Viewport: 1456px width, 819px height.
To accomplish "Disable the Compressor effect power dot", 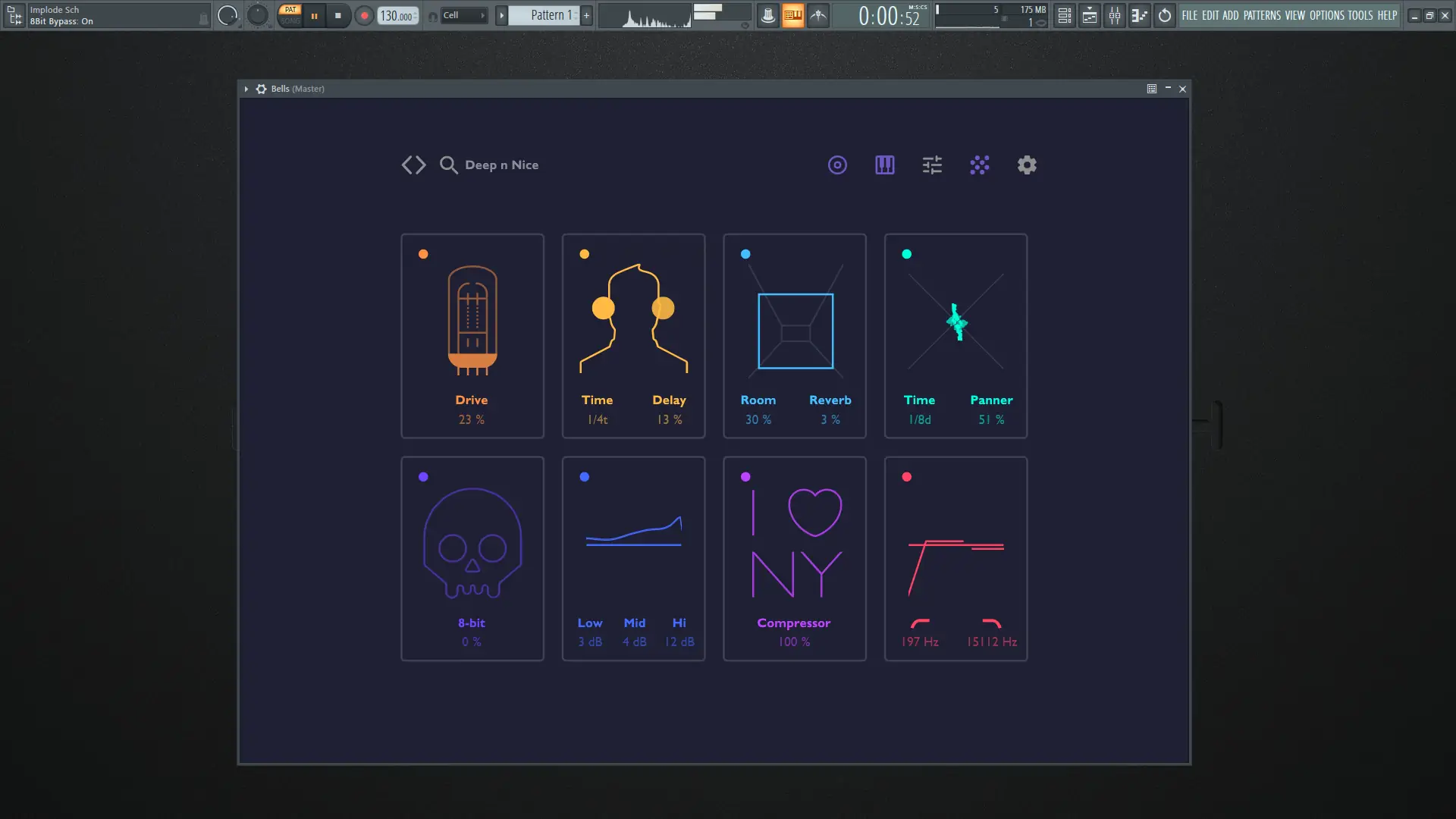I will coord(745,477).
